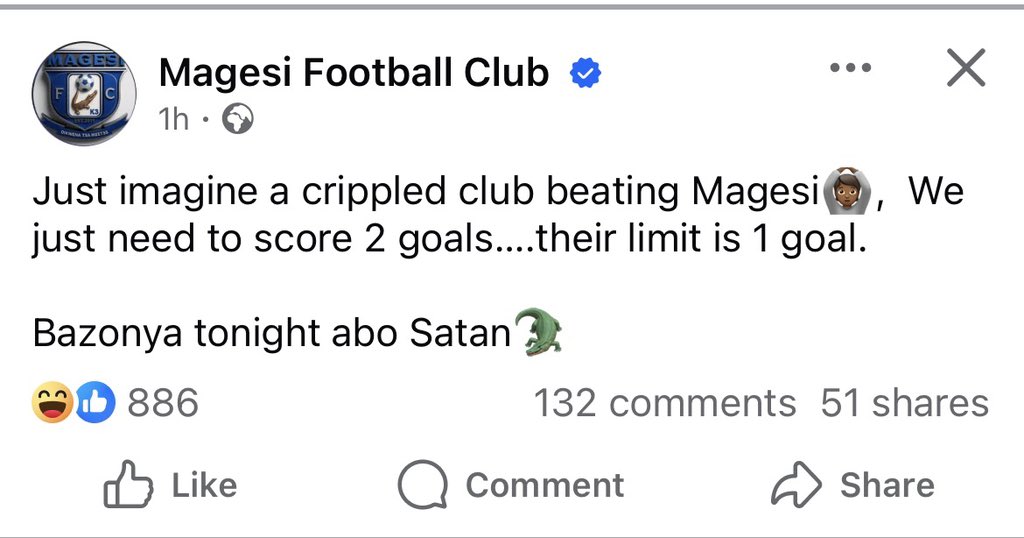Dismiss the post with the X icon
The height and width of the screenshot is (538, 1024).
click(x=966, y=67)
